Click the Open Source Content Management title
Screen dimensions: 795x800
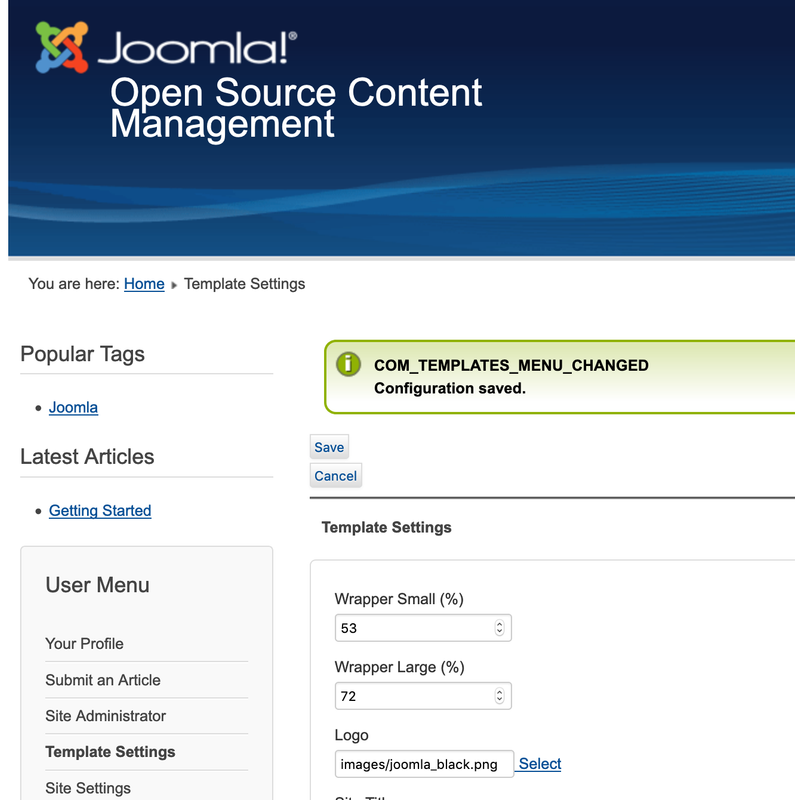click(x=296, y=108)
